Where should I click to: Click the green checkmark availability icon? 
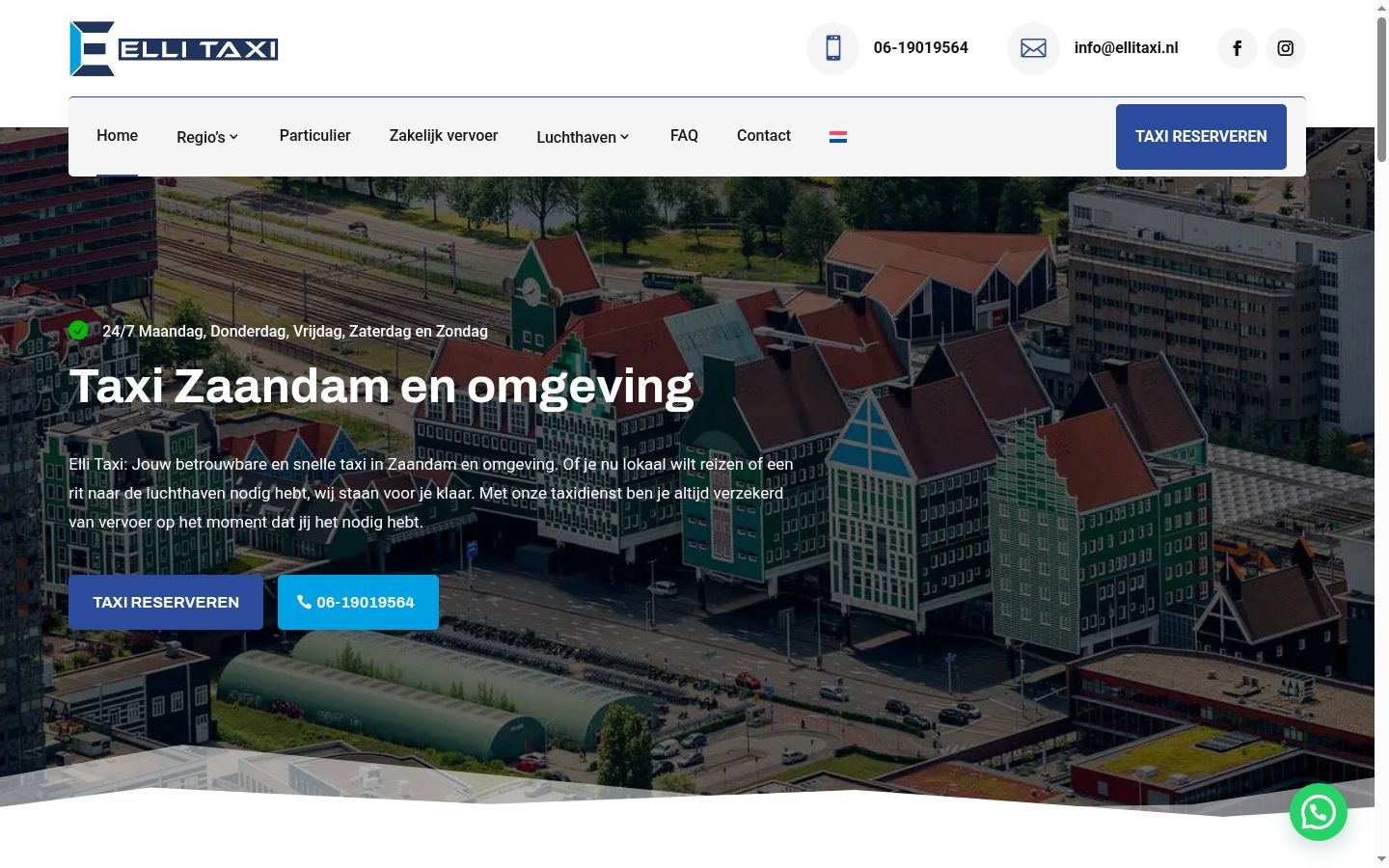pyautogui.click(x=78, y=331)
